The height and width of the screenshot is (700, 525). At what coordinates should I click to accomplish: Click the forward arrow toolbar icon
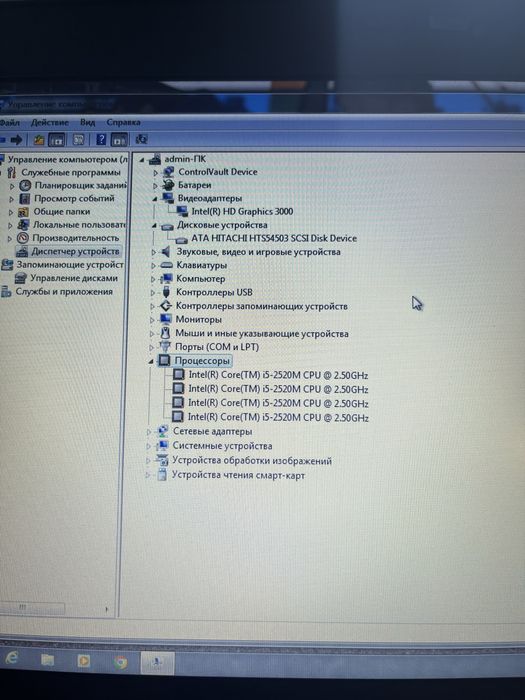click(x=17, y=140)
